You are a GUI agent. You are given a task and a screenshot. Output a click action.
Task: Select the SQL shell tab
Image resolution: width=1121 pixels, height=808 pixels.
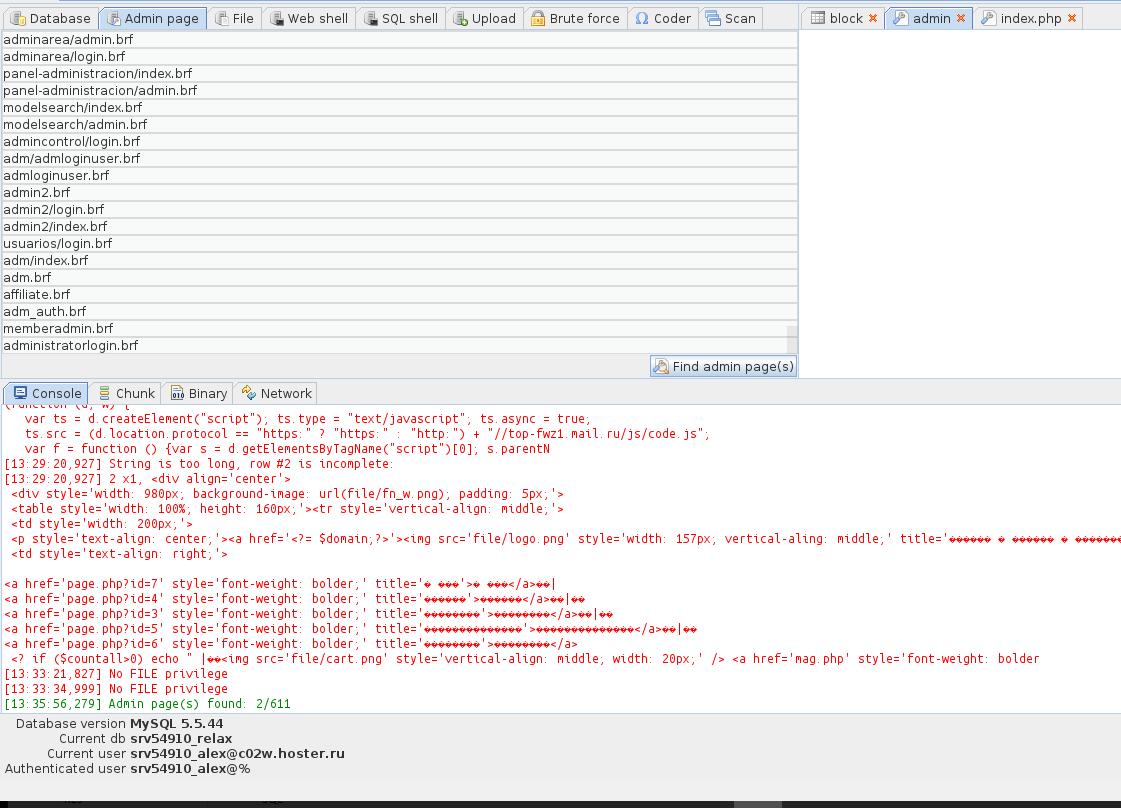point(400,18)
